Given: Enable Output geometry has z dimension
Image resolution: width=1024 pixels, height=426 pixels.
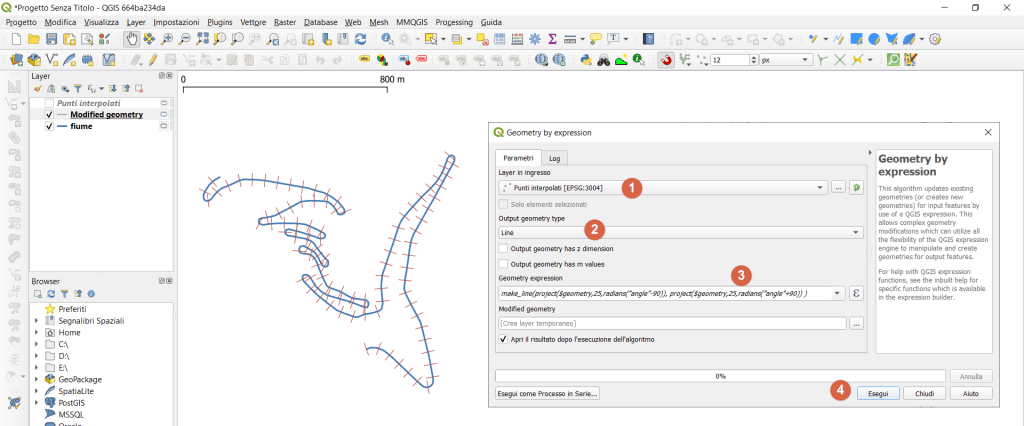Looking at the screenshot, I should 503,248.
